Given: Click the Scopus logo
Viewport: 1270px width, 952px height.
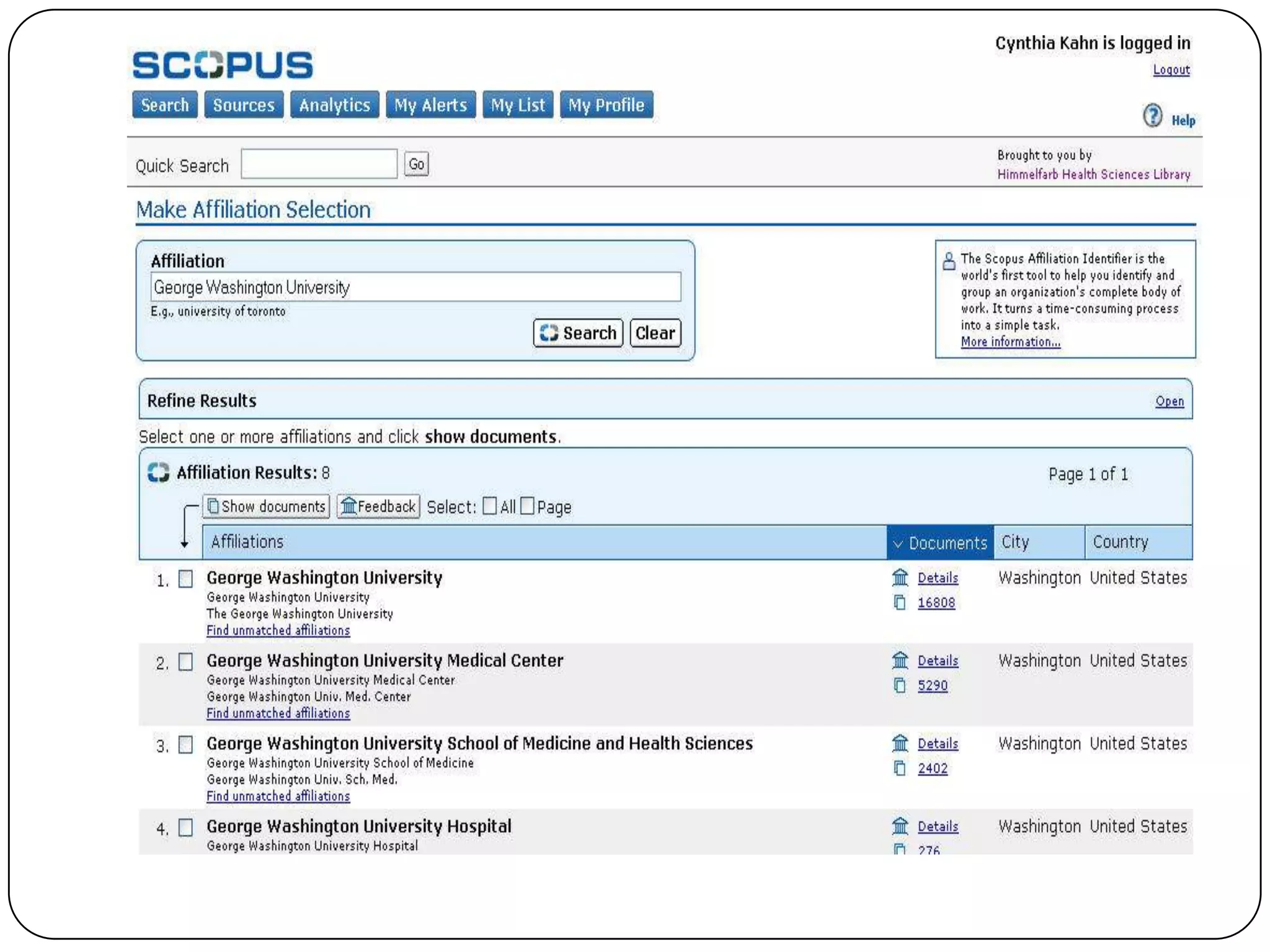Looking at the screenshot, I should click(x=223, y=65).
